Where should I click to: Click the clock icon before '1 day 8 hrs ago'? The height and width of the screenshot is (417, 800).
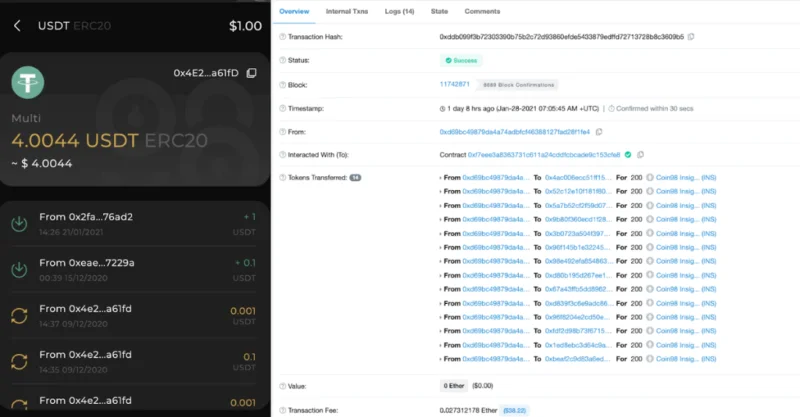442,109
